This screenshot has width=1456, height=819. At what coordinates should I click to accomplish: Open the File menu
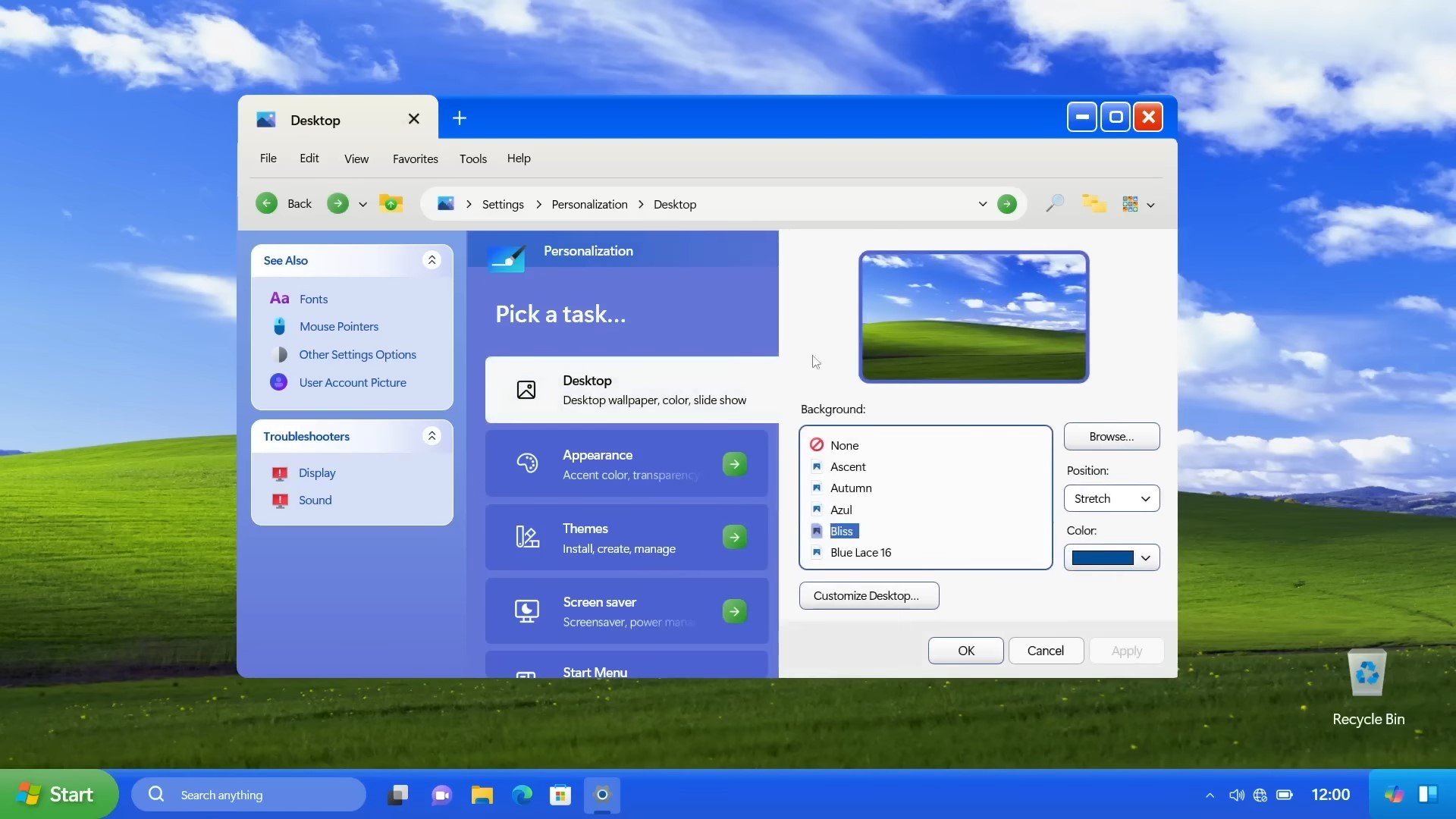coord(268,158)
